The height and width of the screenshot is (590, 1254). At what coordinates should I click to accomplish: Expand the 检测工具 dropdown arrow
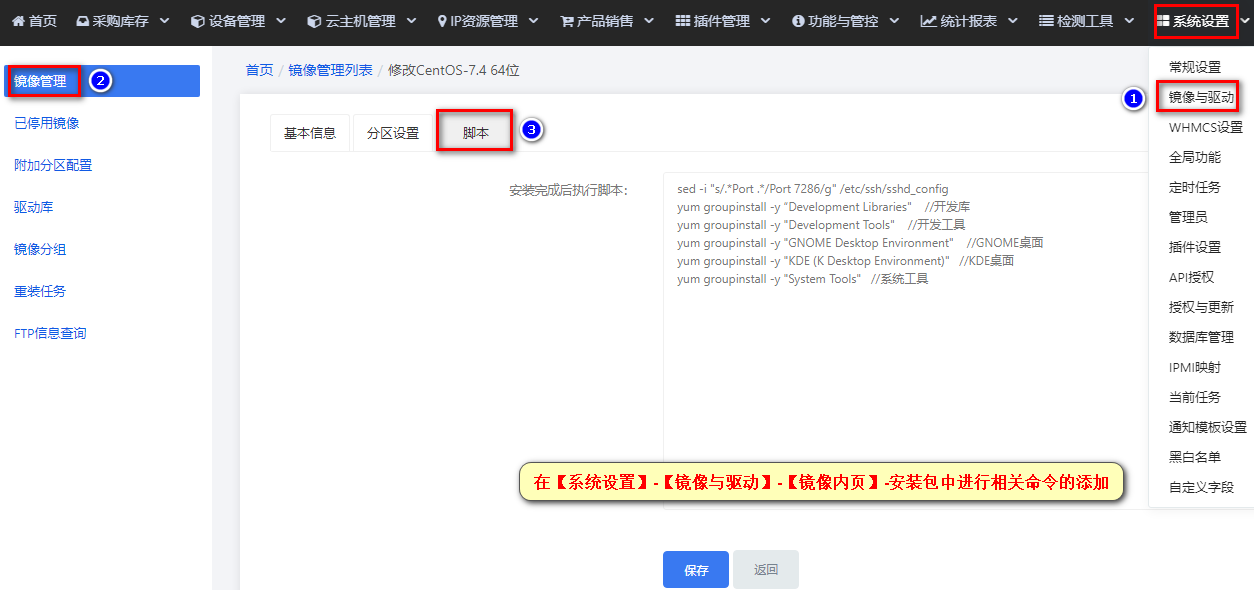[1130, 21]
